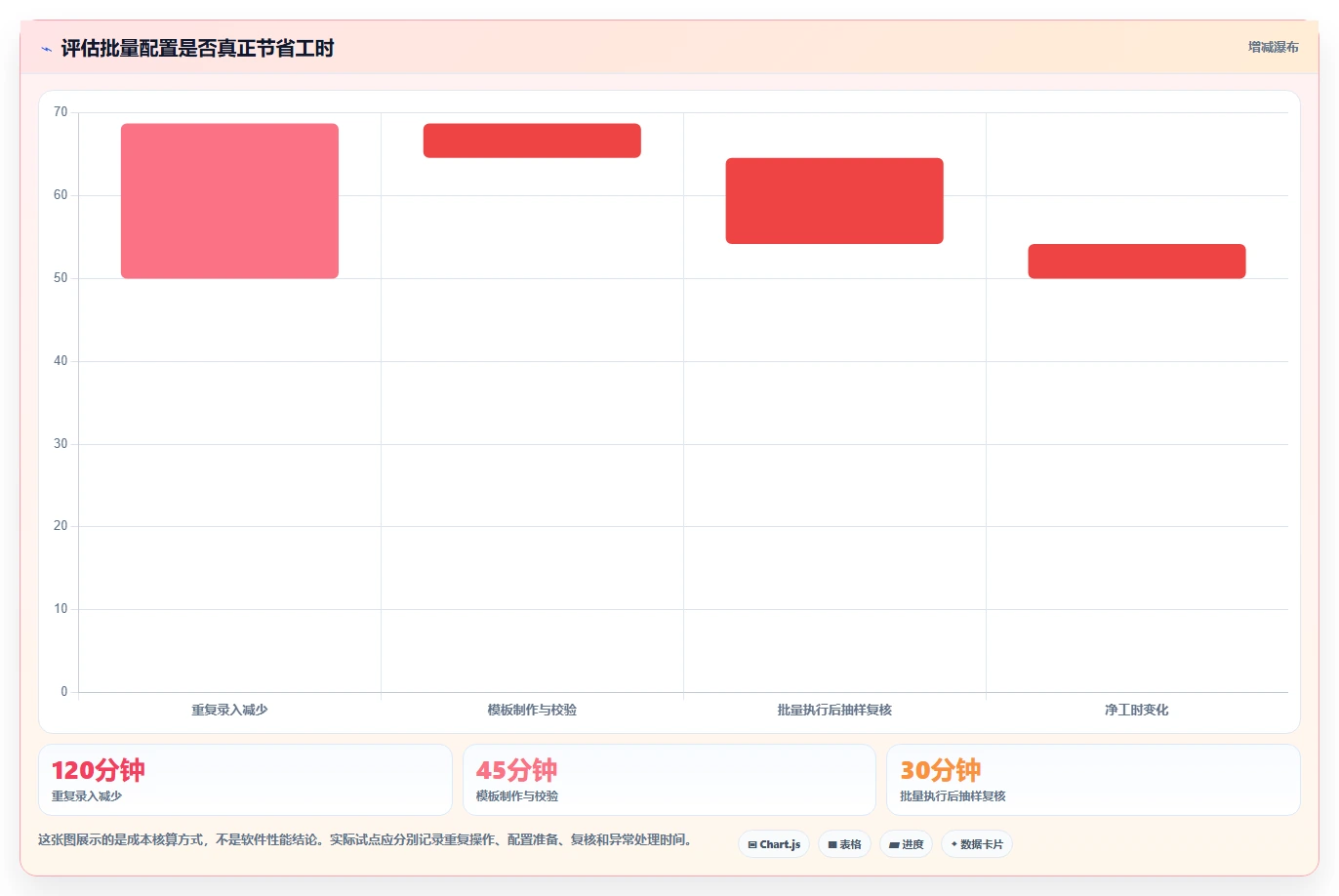Click the y-axis value 20
The image size is (1339, 896).
tap(61, 526)
